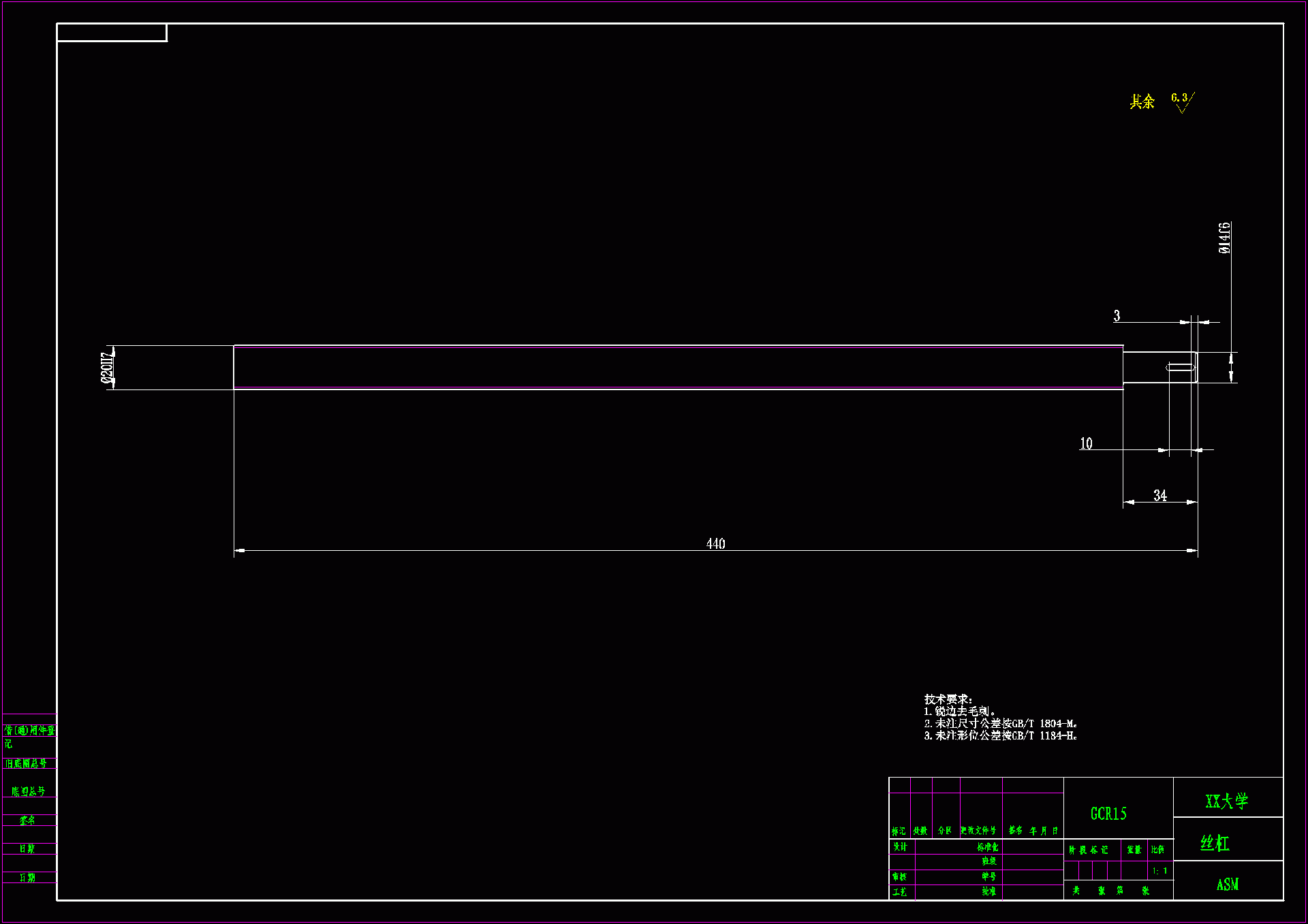Select the 其余 yellow text label
Image resolution: width=1308 pixels, height=924 pixels.
pyautogui.click(x=1142, y=102)
